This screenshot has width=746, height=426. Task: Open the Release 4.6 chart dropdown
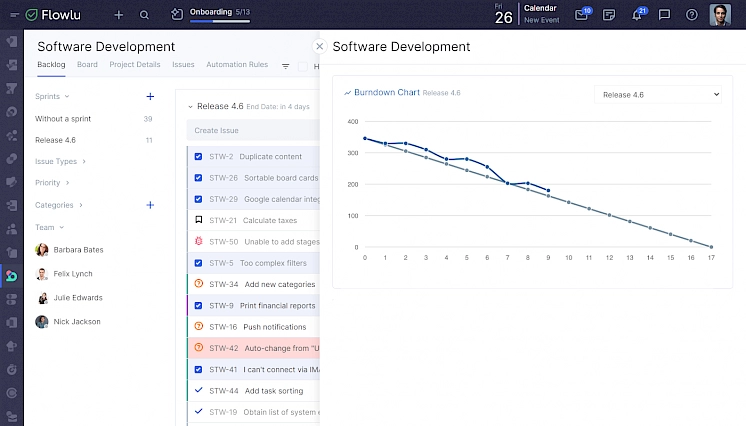(x=657, y=94)
